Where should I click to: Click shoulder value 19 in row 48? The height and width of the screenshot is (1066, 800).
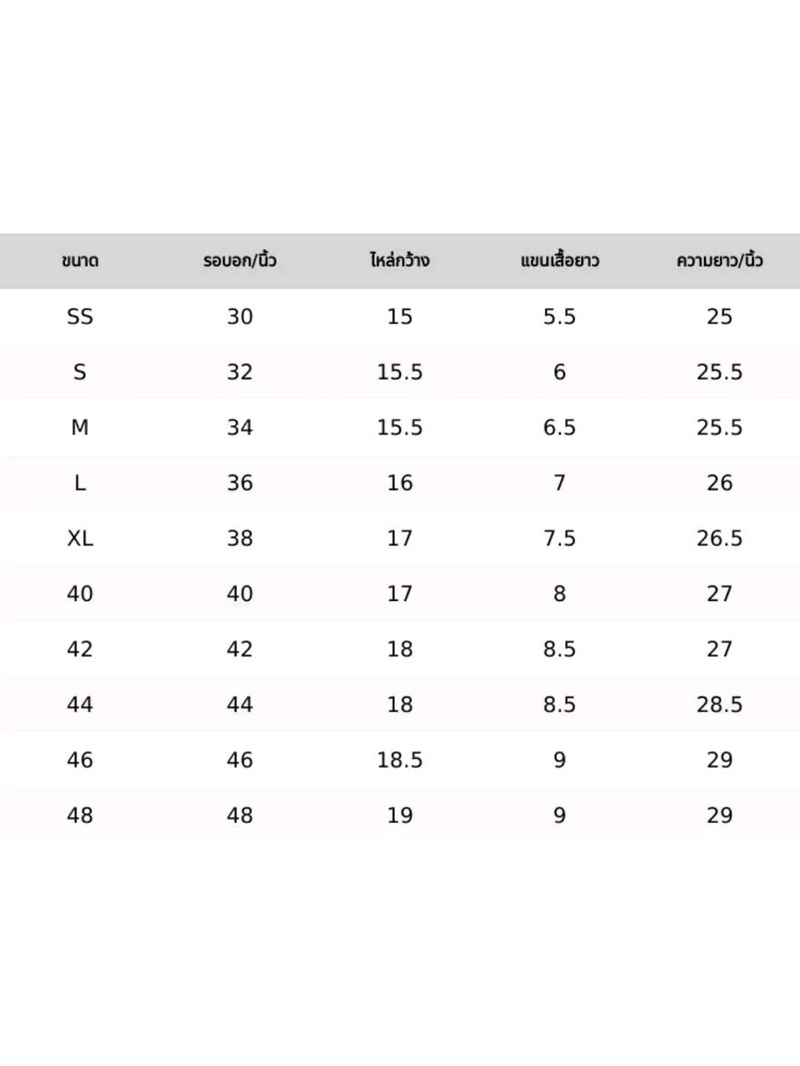(400, 815)
